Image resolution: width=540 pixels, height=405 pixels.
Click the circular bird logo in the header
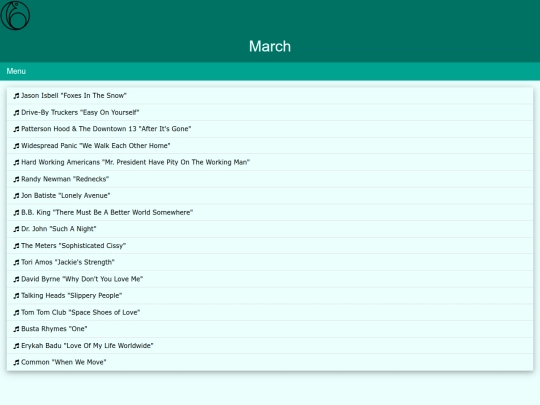tap(15, 15)
